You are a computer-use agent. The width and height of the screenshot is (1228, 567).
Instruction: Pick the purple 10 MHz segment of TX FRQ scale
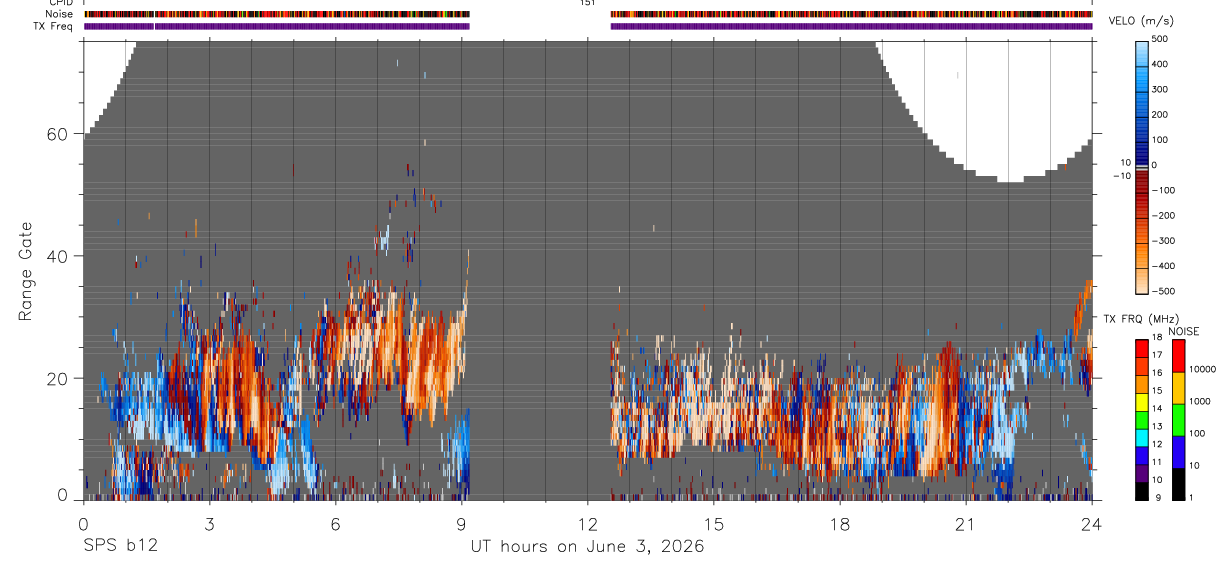coord(1142,473)
